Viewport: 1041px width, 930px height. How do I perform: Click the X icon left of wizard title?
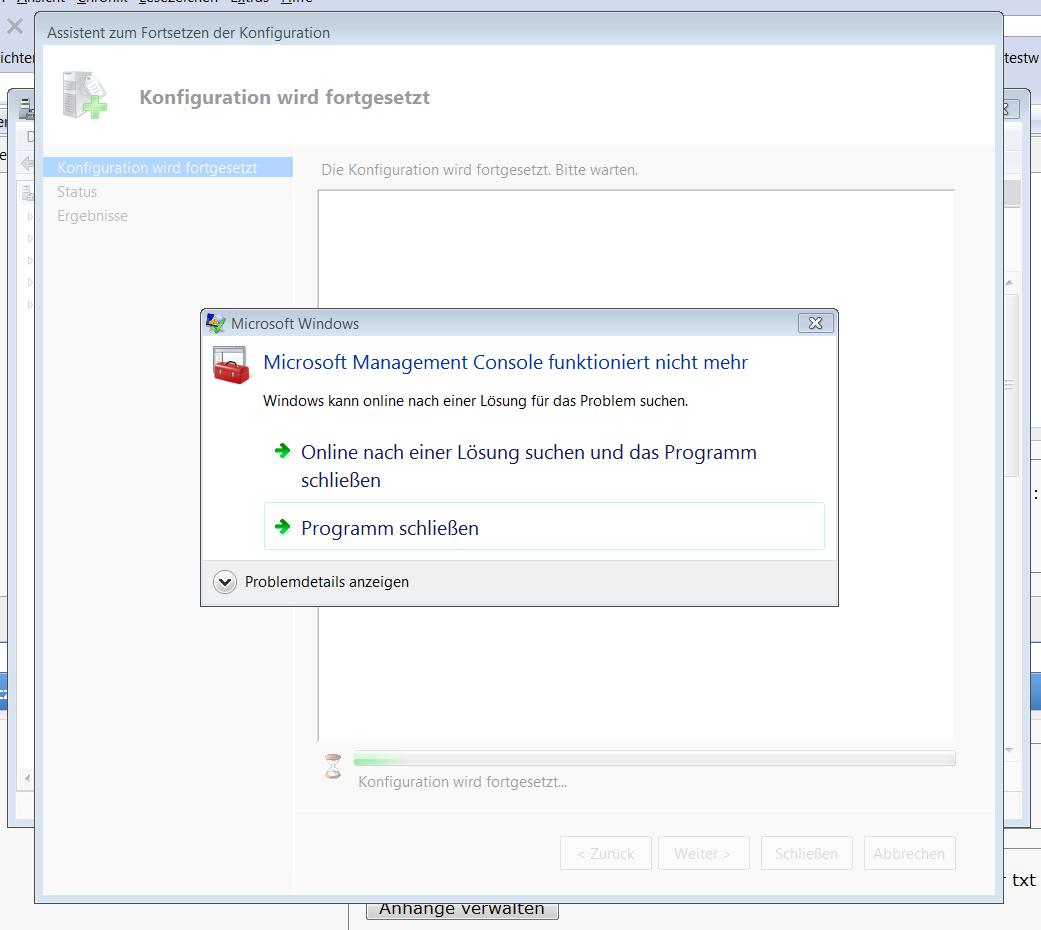pos(15,27)
